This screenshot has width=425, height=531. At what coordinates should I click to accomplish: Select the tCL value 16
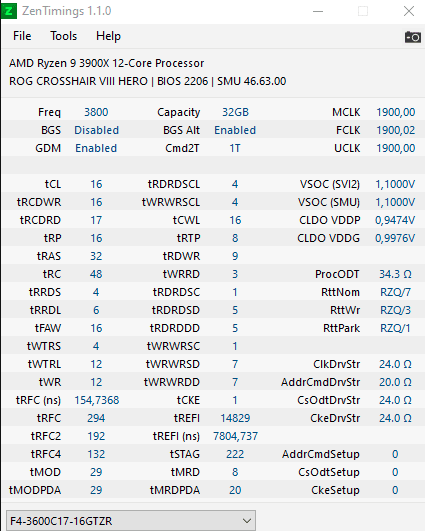click(x=96, y=184)
